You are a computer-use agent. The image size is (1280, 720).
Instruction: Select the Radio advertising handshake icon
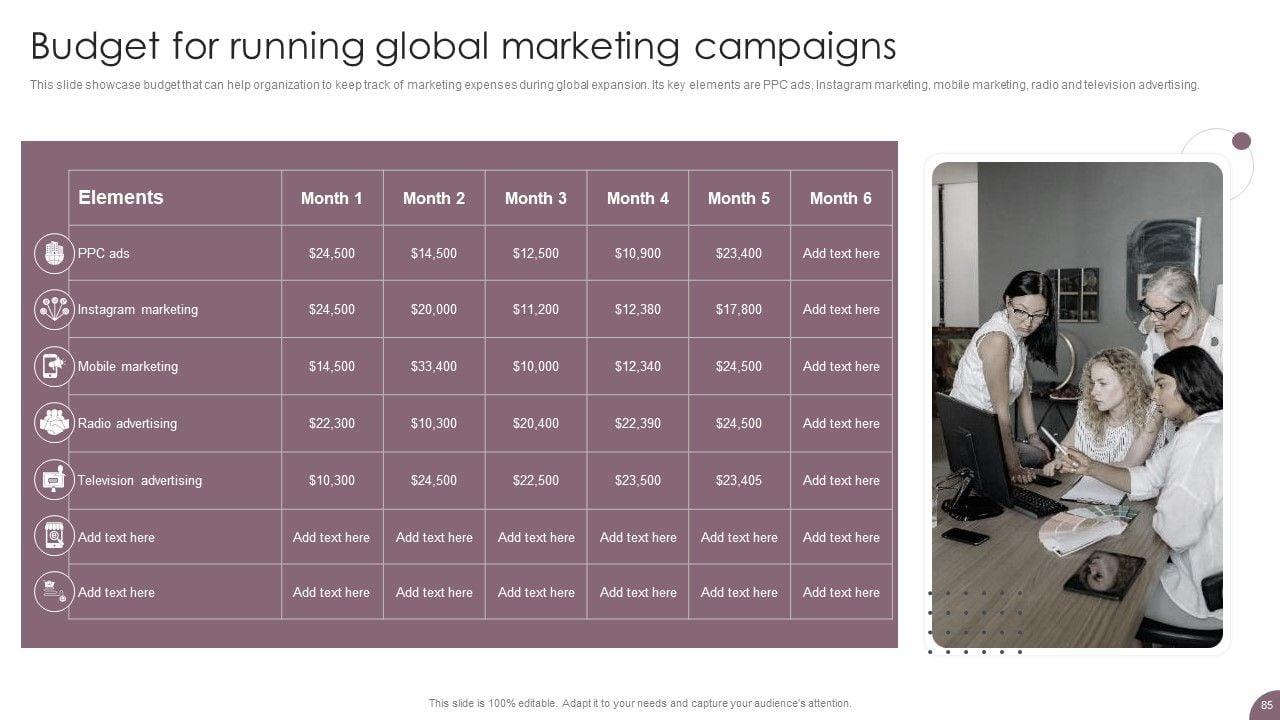click(x=54, y=423)
